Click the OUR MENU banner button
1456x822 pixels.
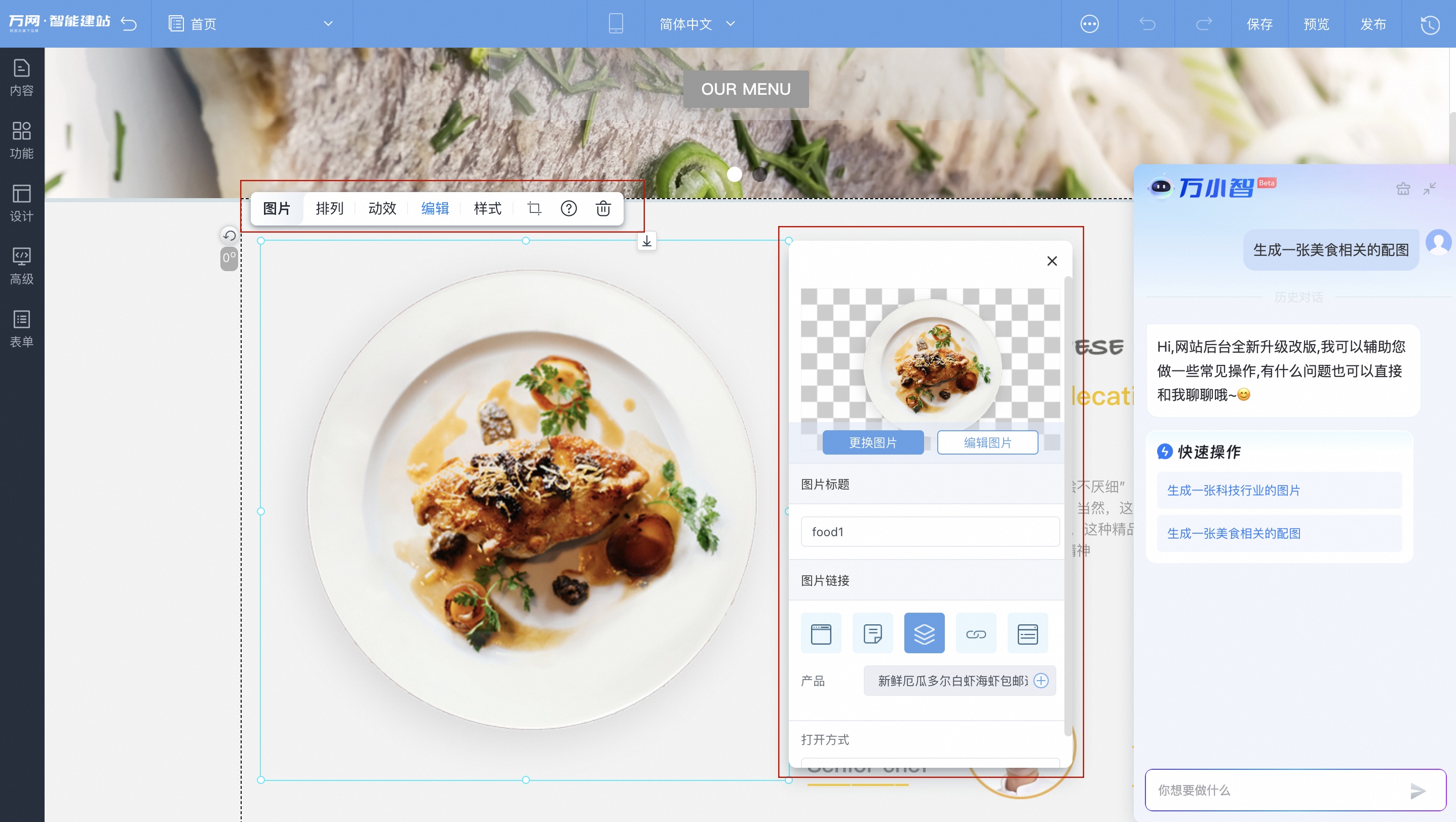746,89
